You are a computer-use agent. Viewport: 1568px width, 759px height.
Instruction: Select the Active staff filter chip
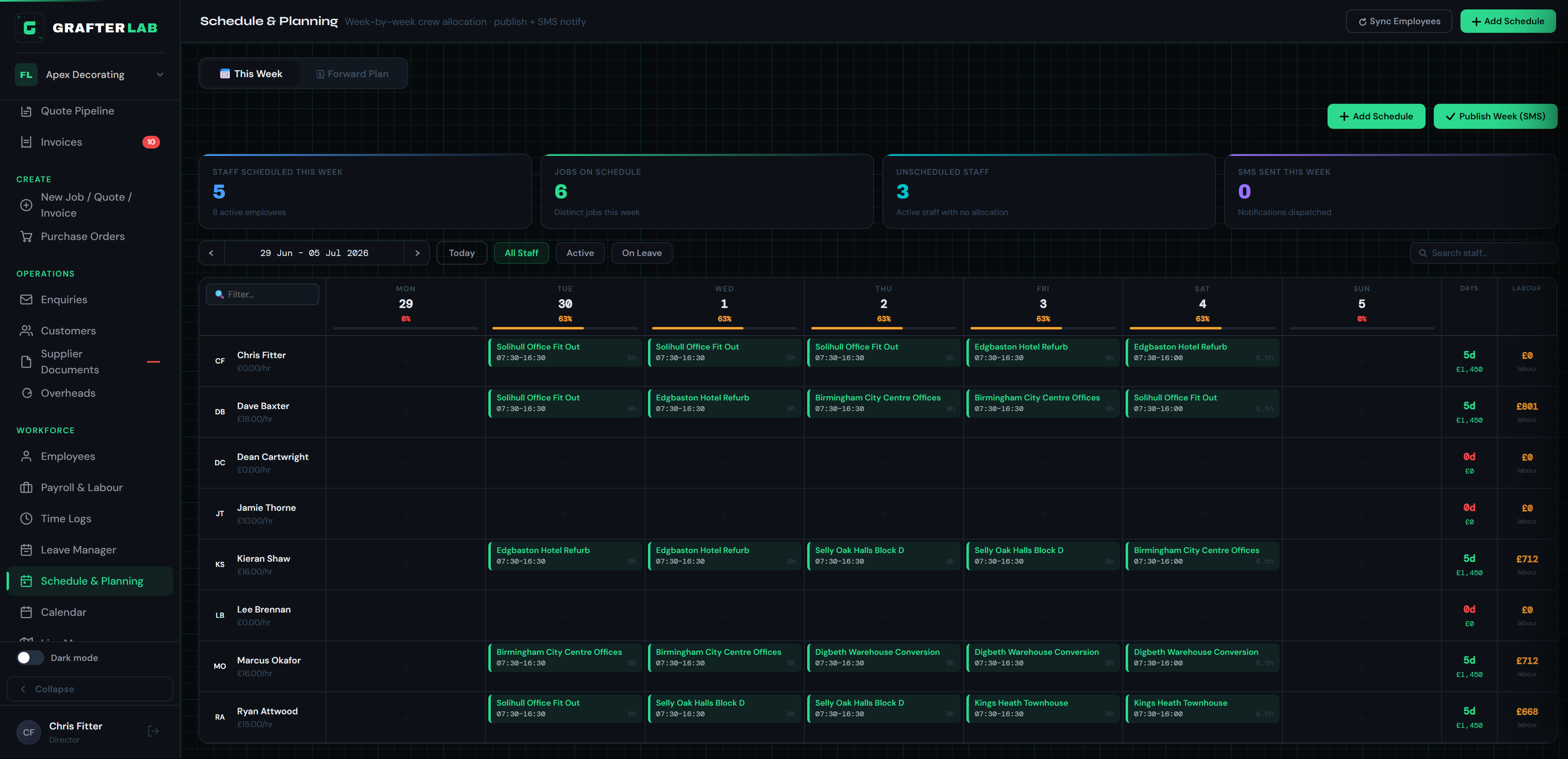click(x=580, y=253)
